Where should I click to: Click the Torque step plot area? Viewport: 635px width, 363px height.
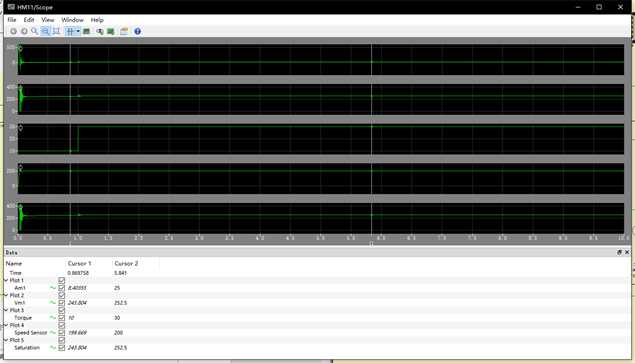click(321, 139)
